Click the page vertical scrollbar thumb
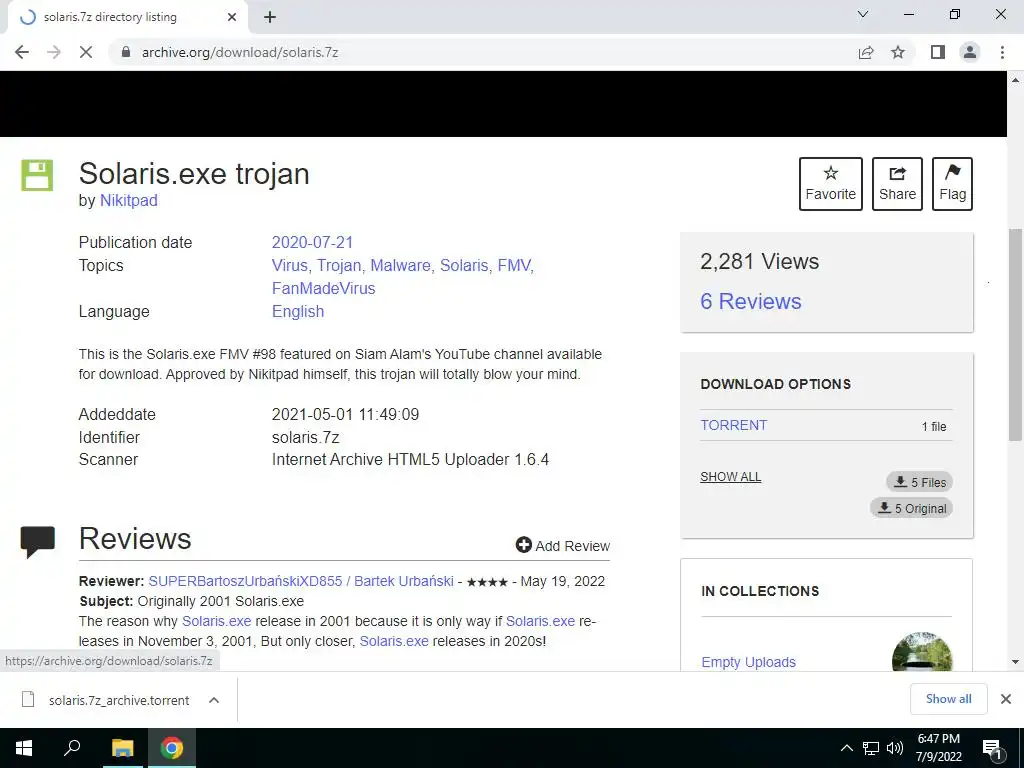Viewport: 1024px width, 768px height. [1015, 335]
